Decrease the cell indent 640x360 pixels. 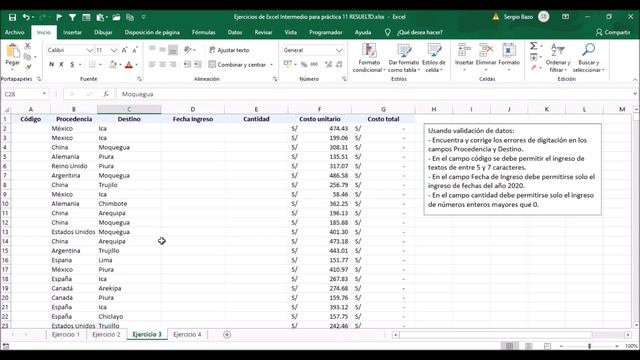click(x=187, y=64)
